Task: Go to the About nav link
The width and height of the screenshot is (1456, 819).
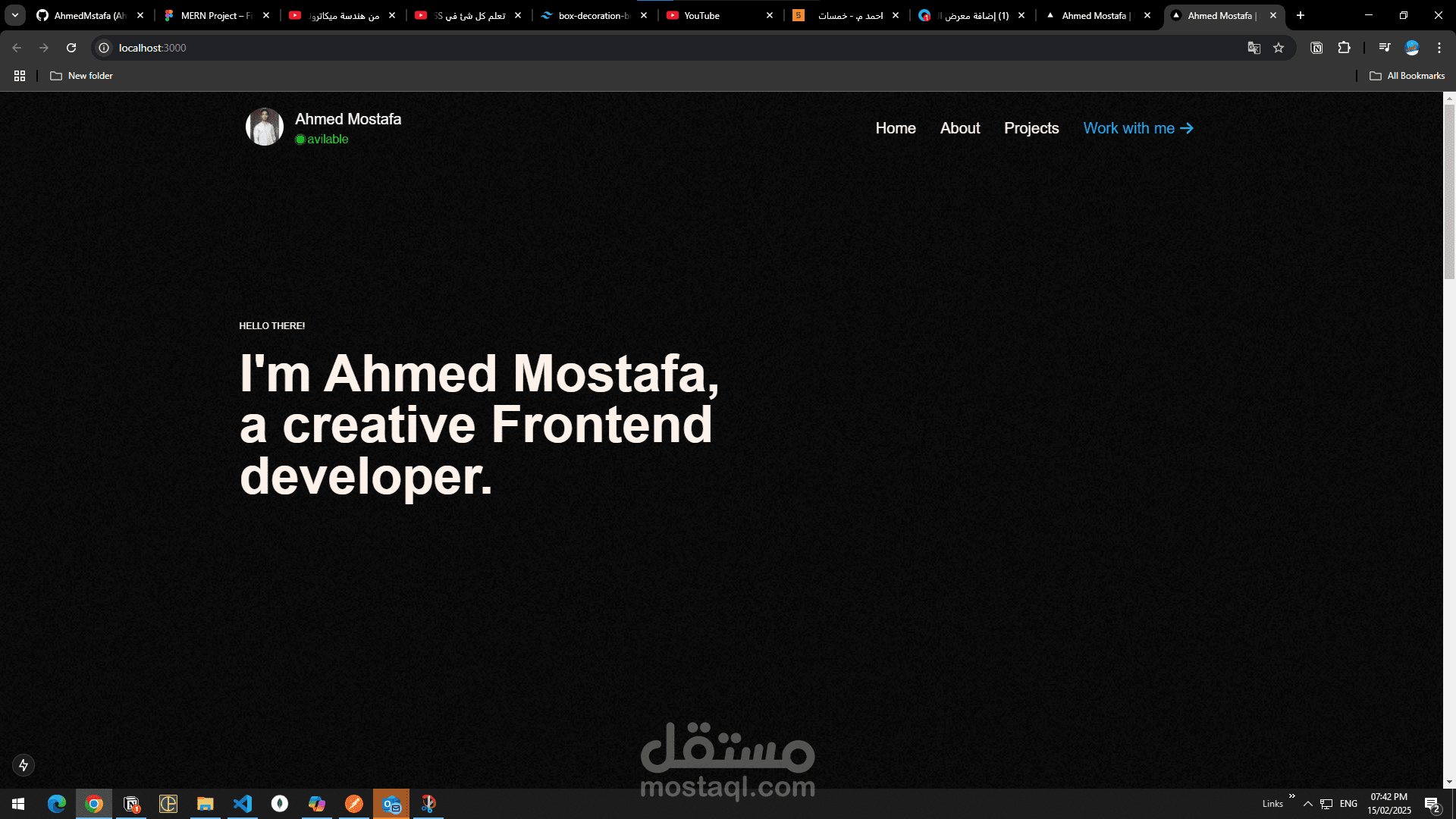Action: point(959,128)
